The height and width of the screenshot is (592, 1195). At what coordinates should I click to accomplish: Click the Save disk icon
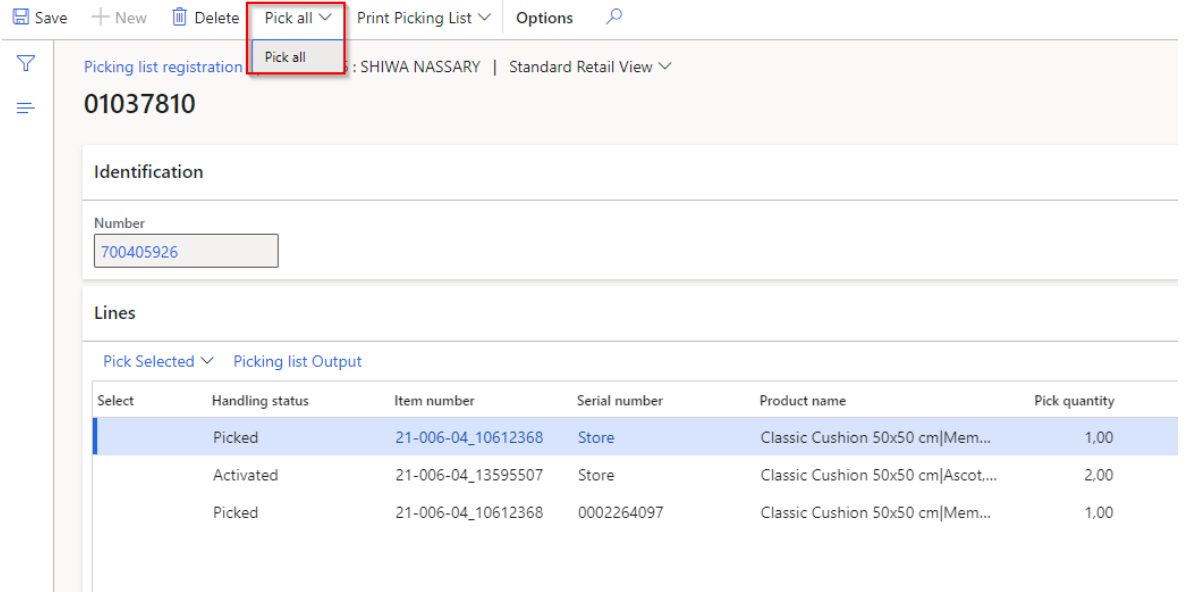point(21,18)
